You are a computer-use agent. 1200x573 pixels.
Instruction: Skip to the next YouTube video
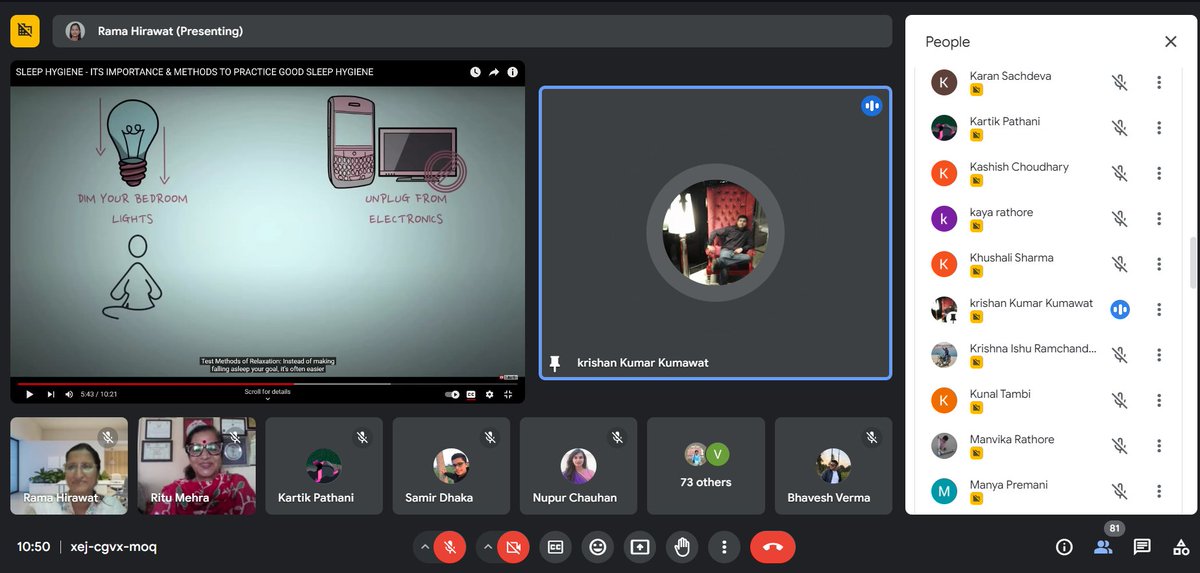(x=51, y=394)
